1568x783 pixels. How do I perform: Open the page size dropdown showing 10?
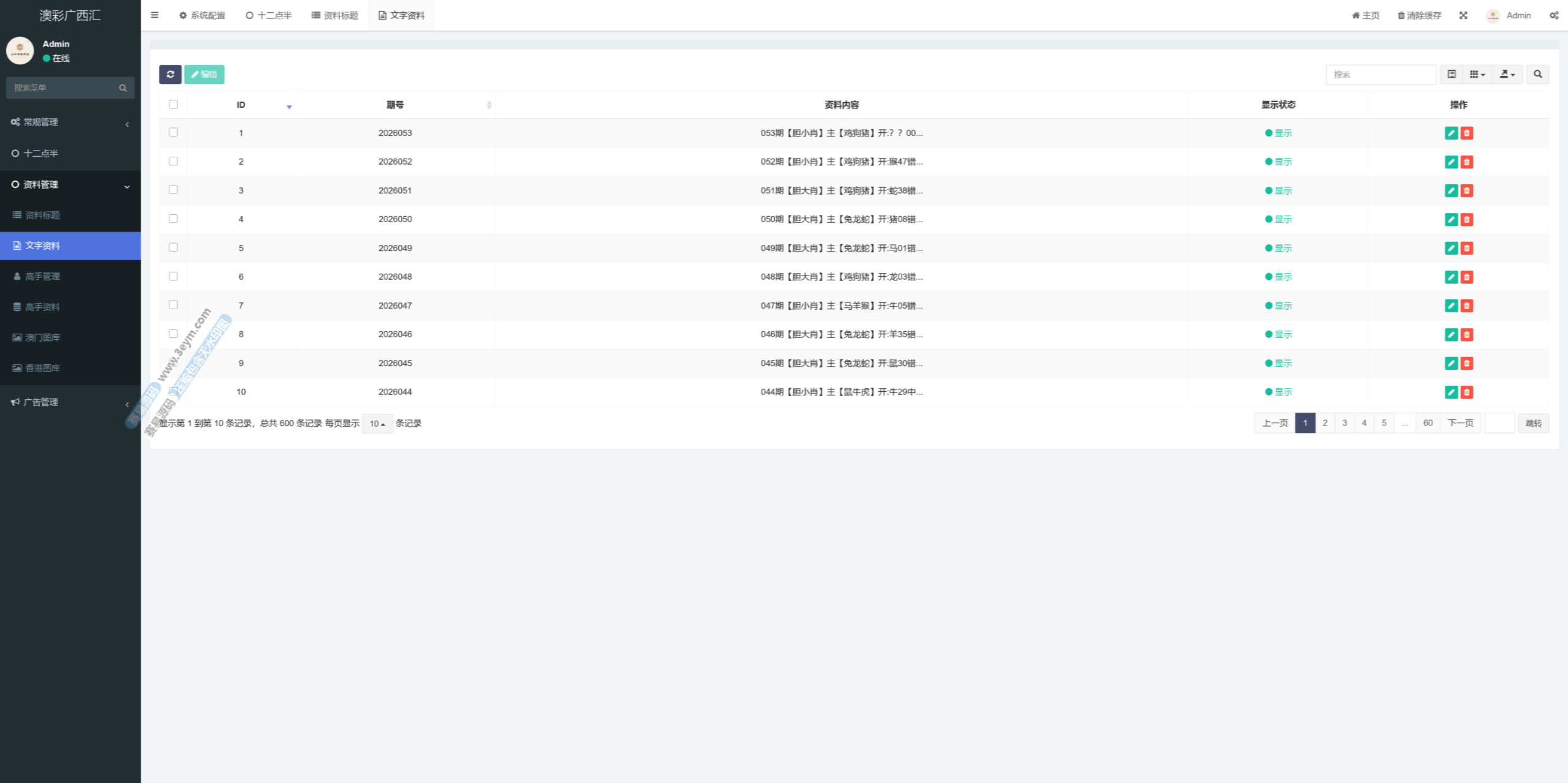click(x=377, y=424)
